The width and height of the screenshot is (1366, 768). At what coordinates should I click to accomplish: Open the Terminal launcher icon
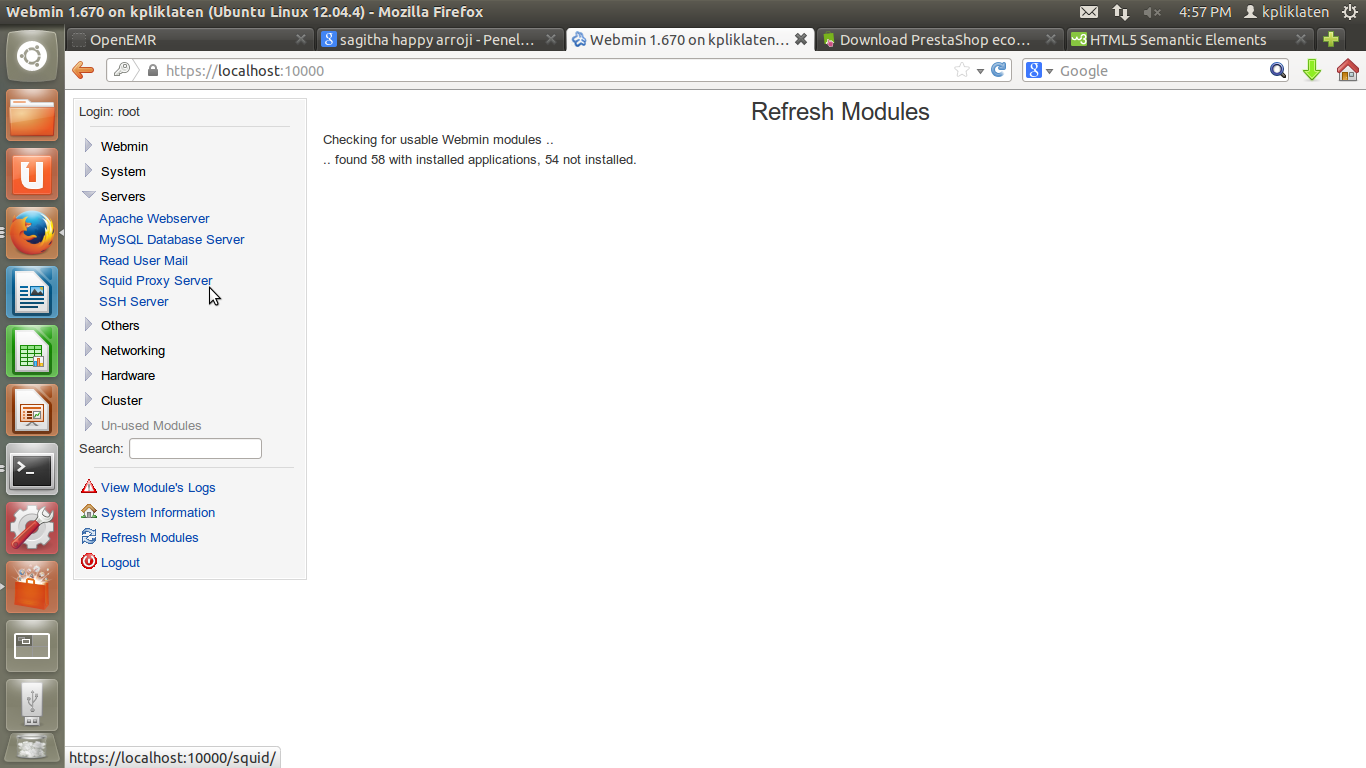[32, 469]
